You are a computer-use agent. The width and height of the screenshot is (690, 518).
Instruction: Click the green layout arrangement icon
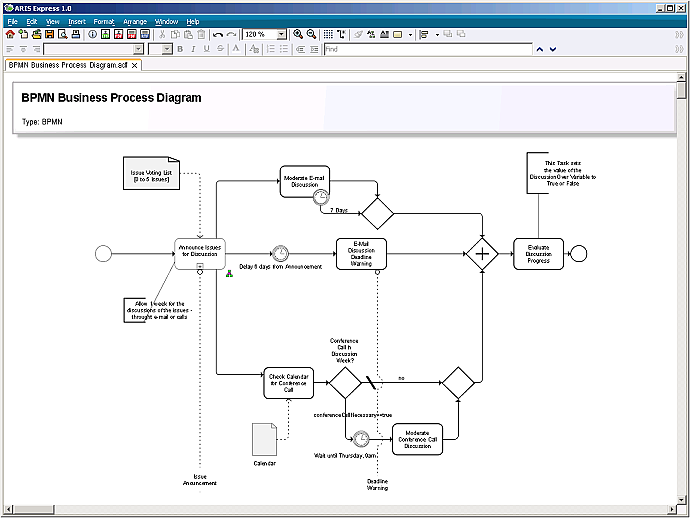[371, 34]
